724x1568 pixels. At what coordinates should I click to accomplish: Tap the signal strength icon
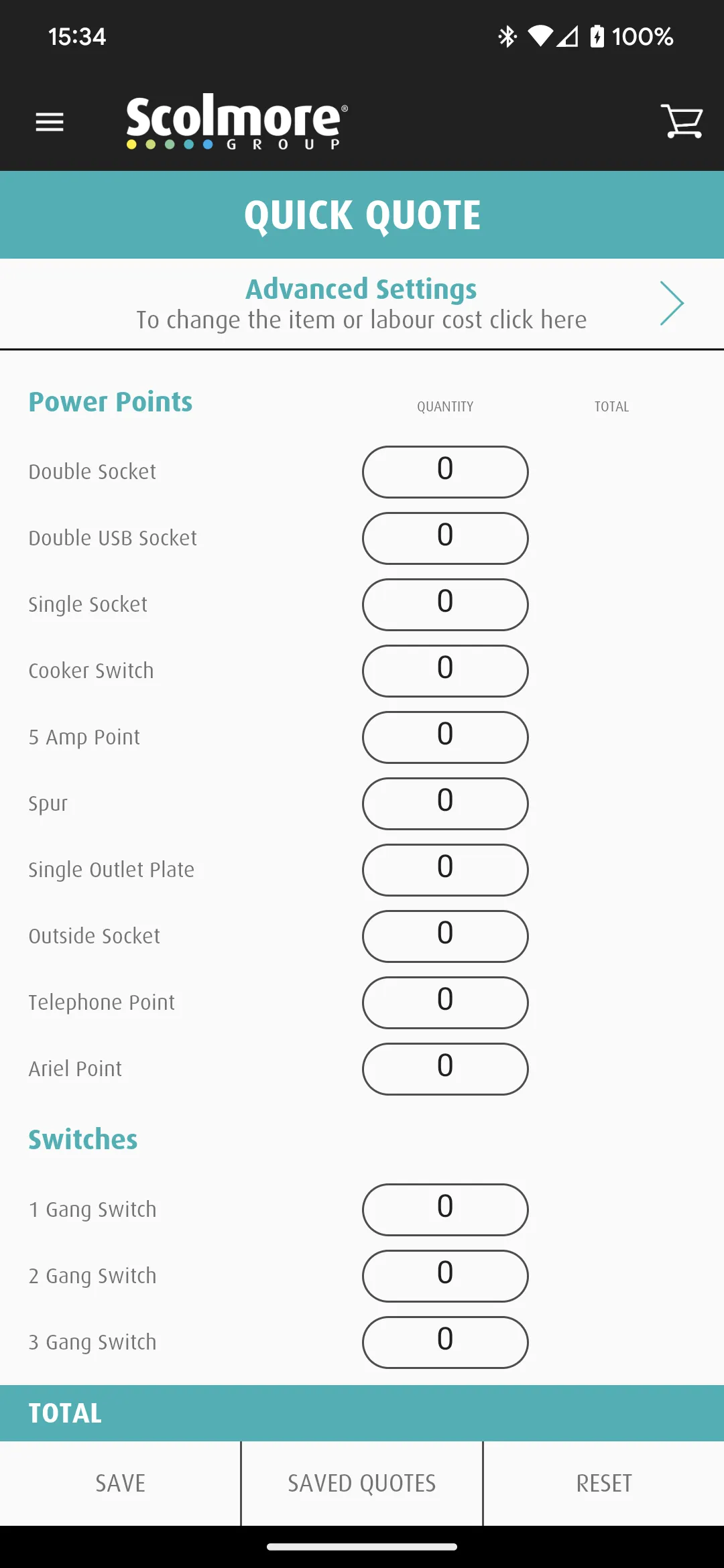click(567, 36)
